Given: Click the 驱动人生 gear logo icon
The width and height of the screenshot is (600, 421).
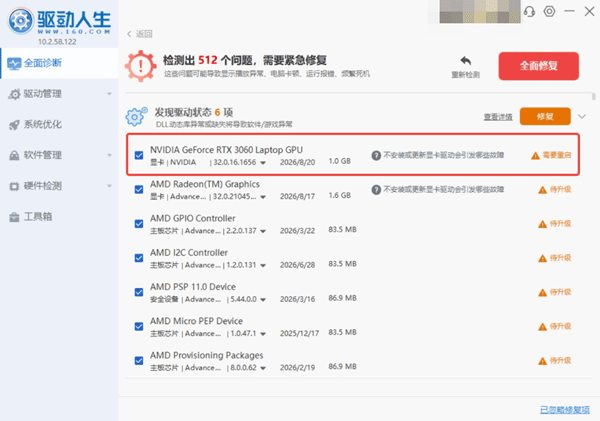Looking at the screenshot, I should tap(21, 20).
